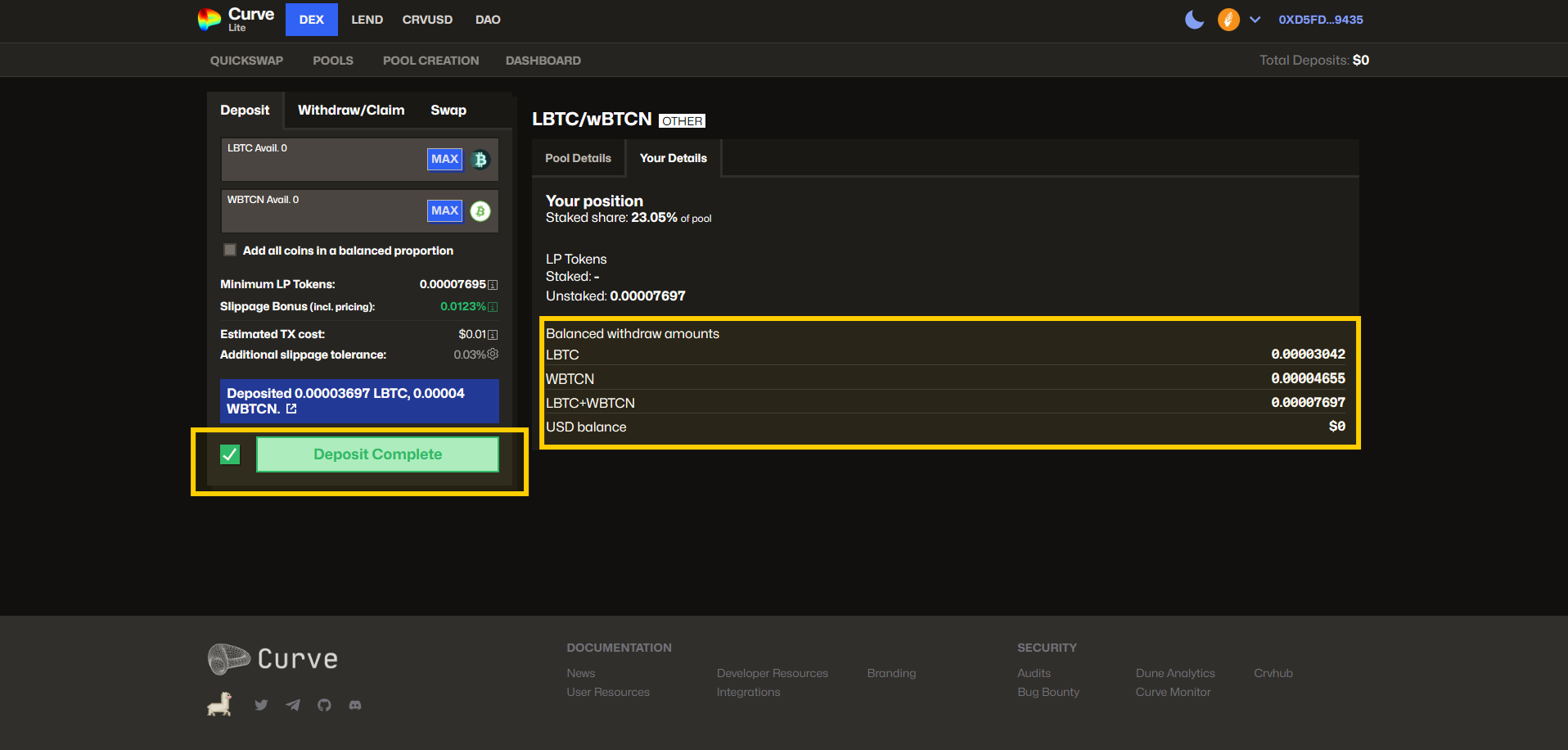
Task: Open Developer Resources link
Action: pos(773,673)
